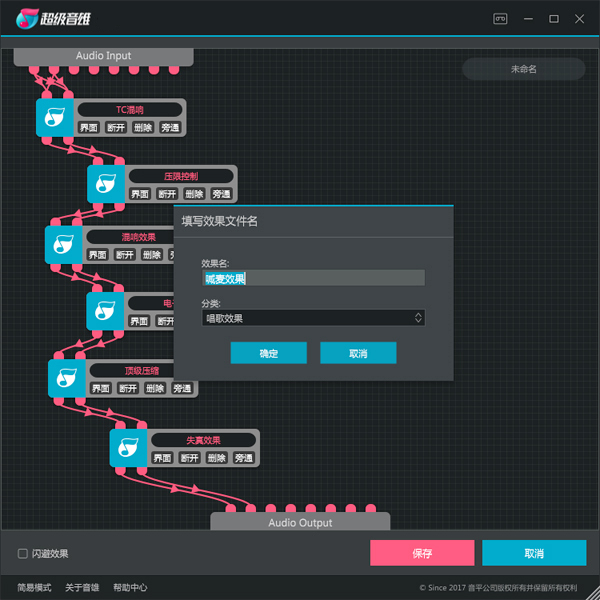
Task: Open the 分类 category dropdown
Action: pyautogui.click(x=313, y=318)
